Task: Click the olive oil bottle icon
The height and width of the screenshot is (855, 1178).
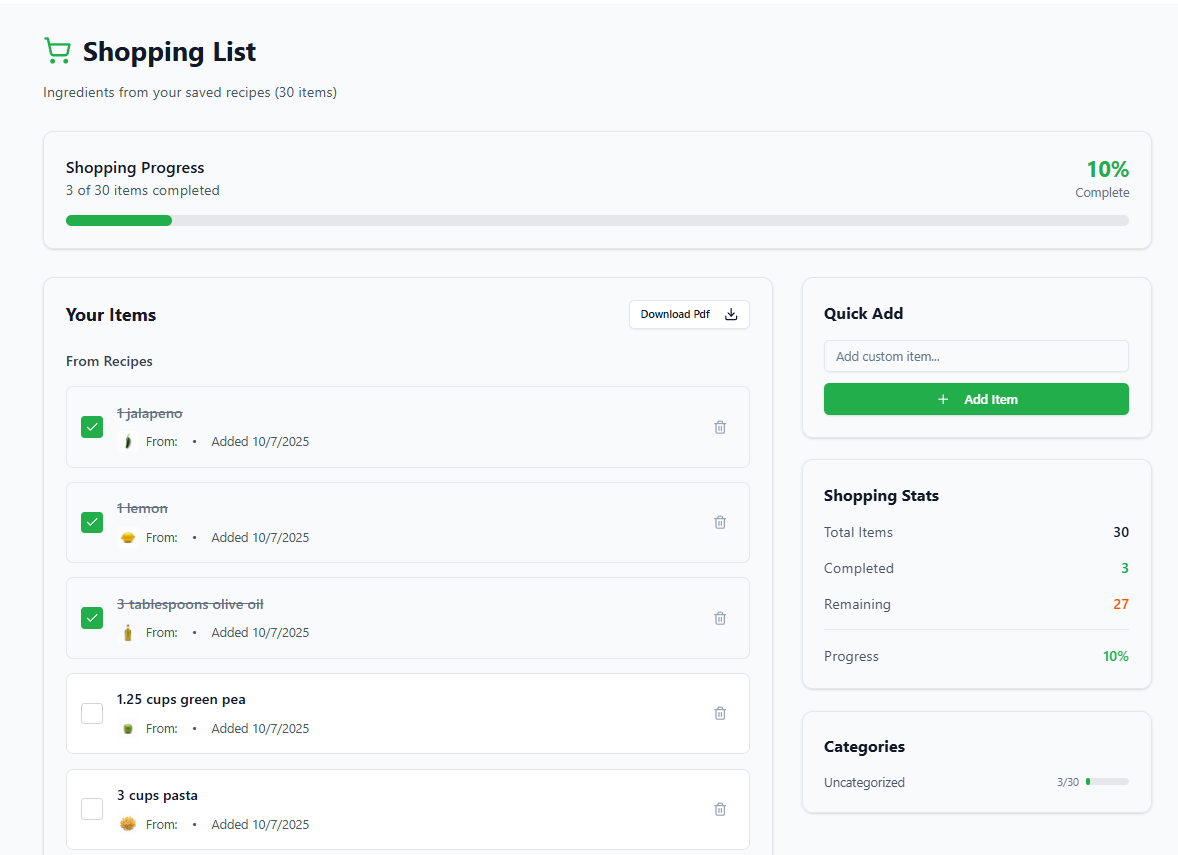Action: [x=127, y=632]
